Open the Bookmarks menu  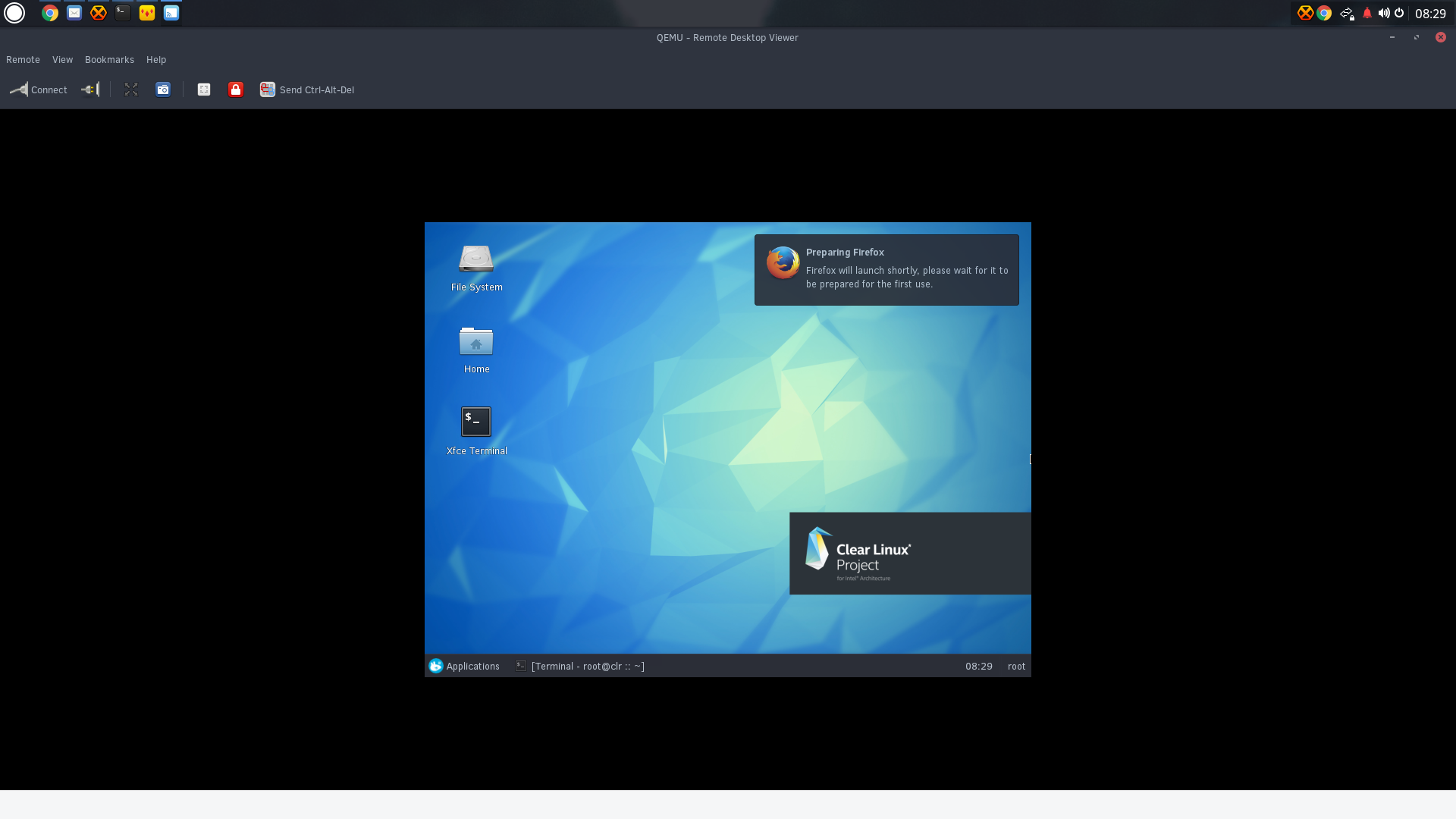click(x=109, y=59)
